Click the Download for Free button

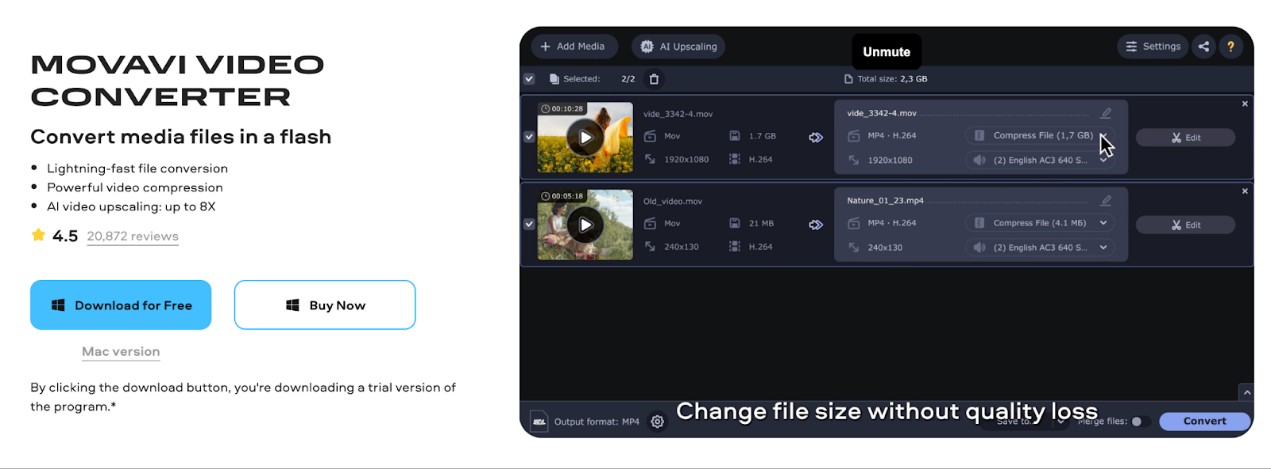(121, 305)
